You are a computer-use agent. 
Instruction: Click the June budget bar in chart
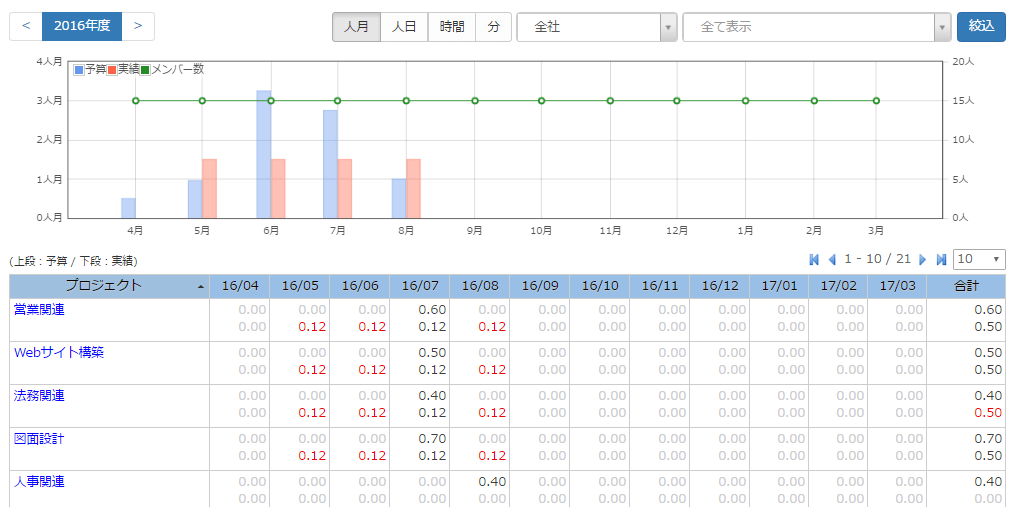coord(264,154)
